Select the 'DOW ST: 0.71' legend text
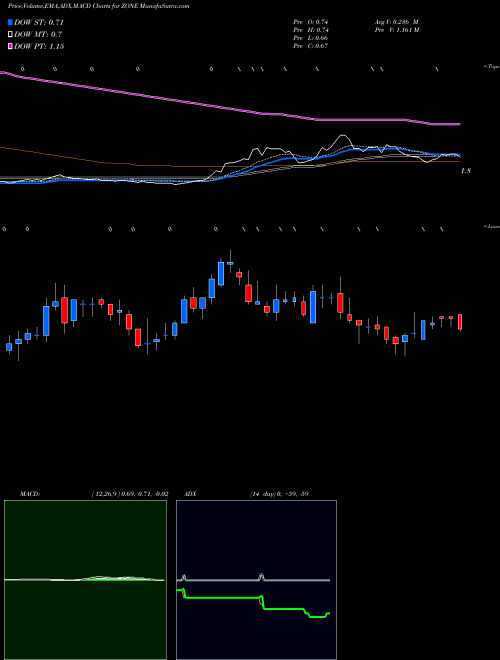Screen dimensions: 500x660 click(39, 22)
